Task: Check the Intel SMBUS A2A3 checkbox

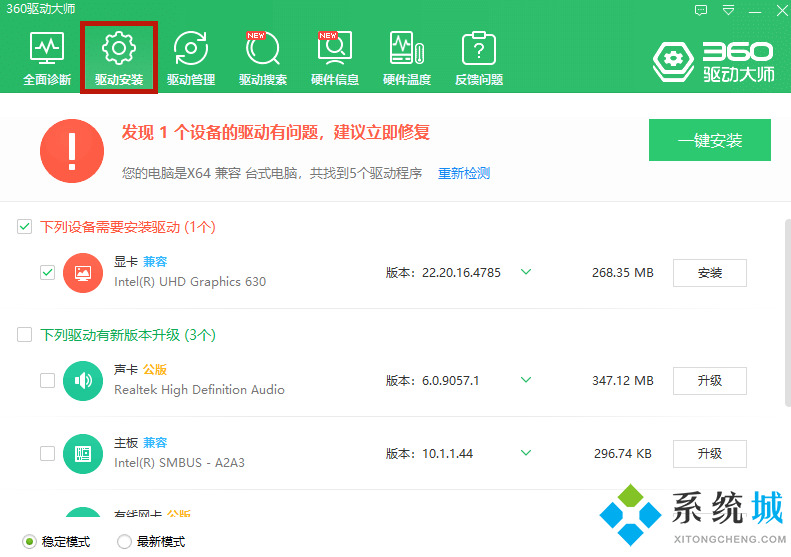Action: click(47, 453)
